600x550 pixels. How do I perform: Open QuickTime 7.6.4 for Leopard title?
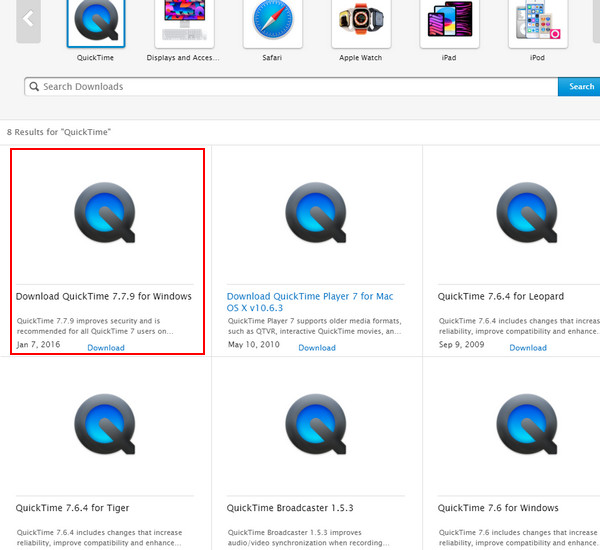tap(501, 296)
